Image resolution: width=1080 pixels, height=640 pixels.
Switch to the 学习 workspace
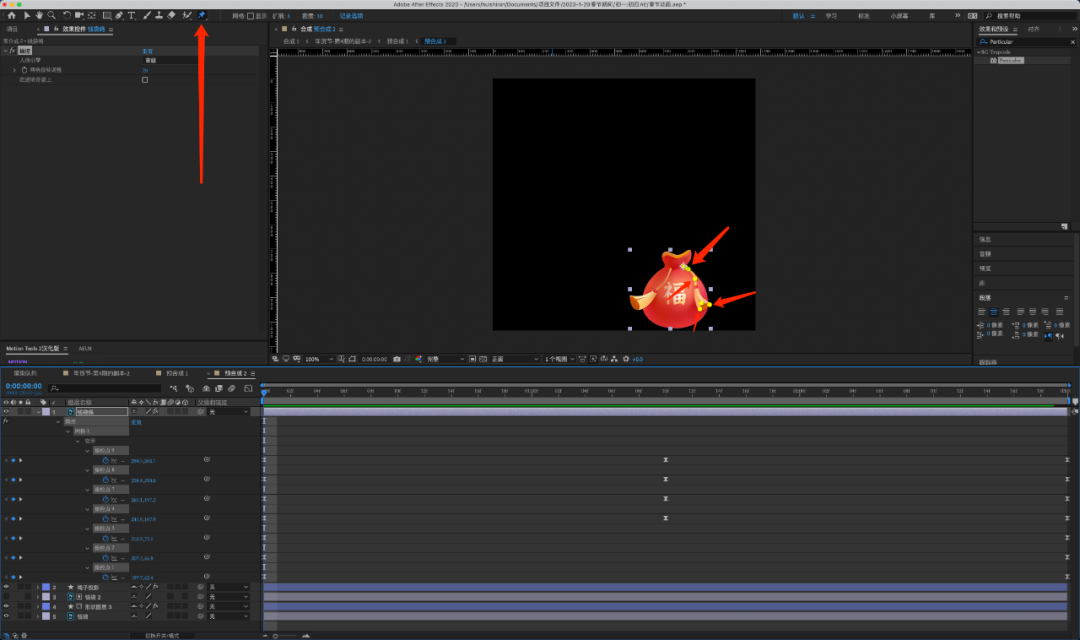(831, 16)
